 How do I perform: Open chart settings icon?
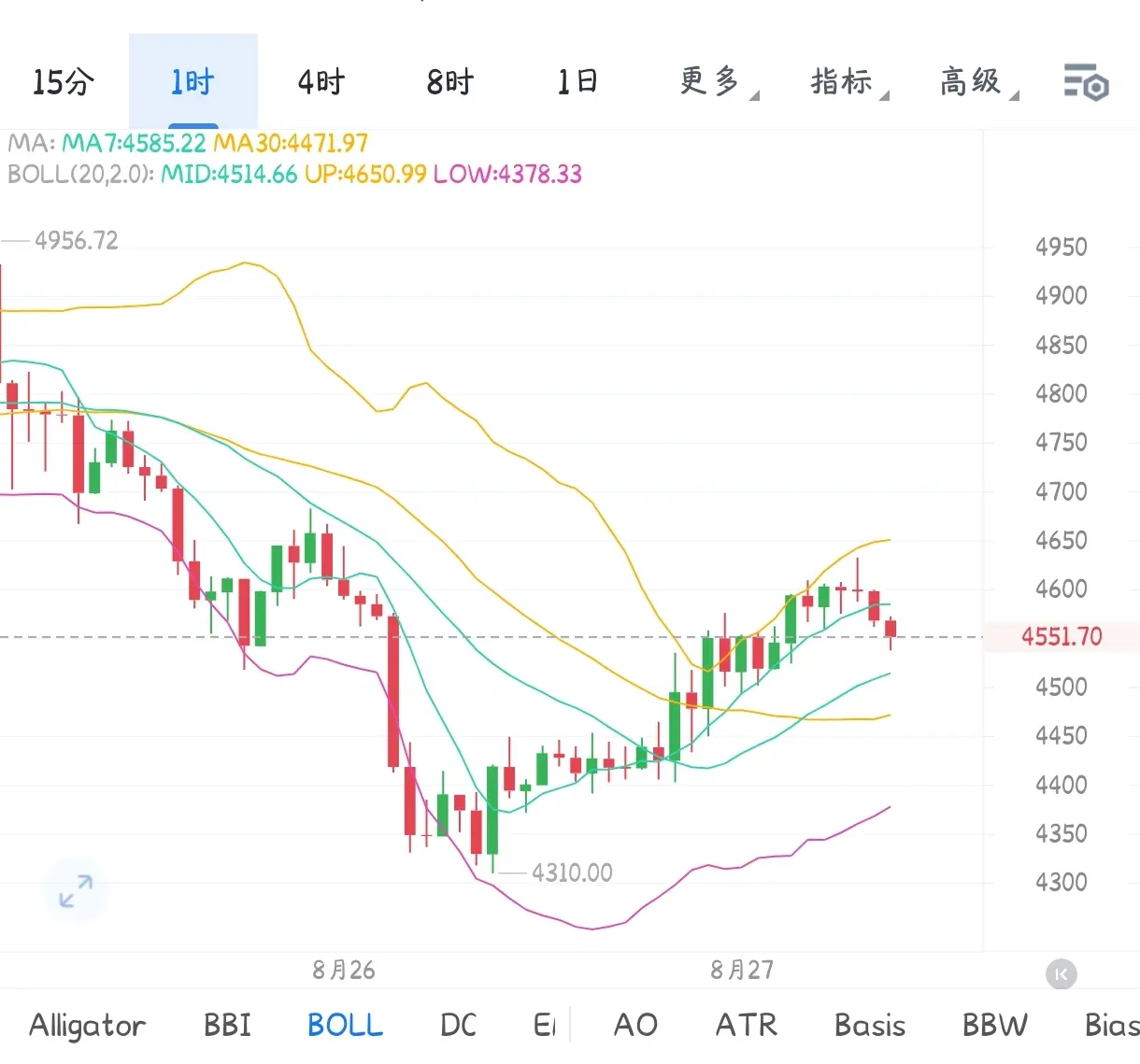pos(1086,82)
